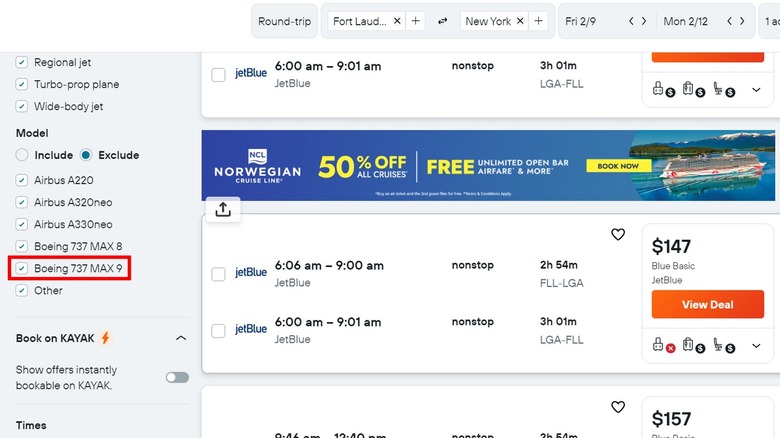Click View Deal for the $147 fare

tap(707, 304)
